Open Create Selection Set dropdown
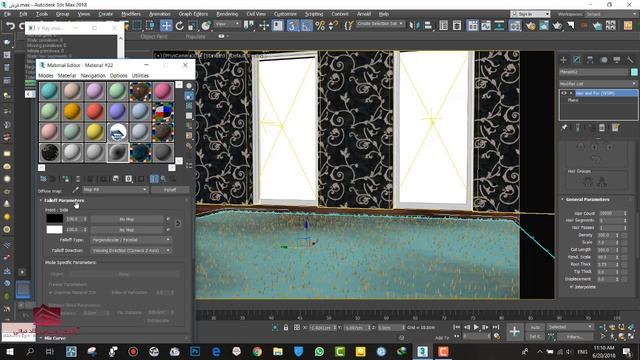This screenshot has width=640, height=360. click(380, 24)
